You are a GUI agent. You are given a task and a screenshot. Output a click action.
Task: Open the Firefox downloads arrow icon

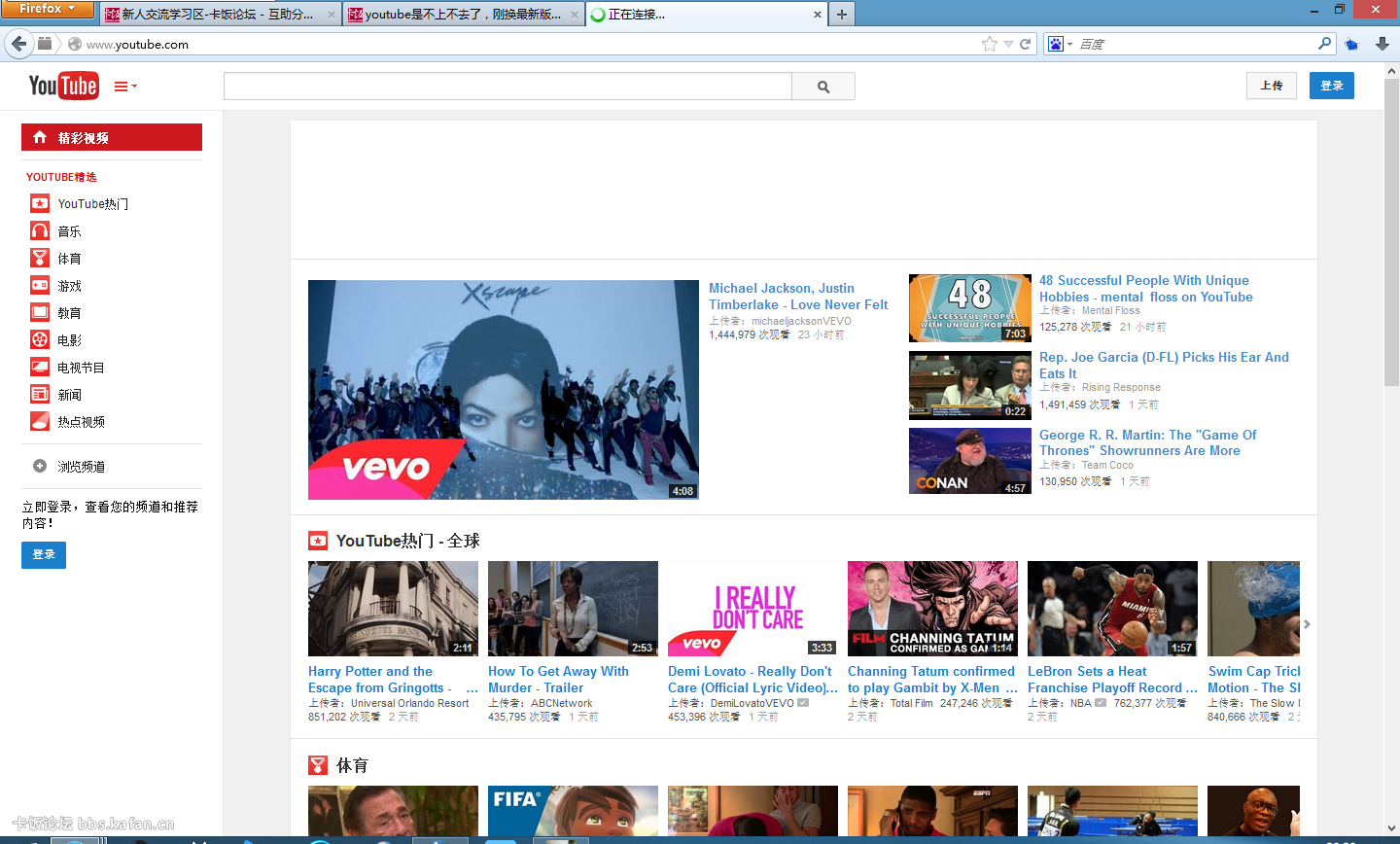(1382, 44)
